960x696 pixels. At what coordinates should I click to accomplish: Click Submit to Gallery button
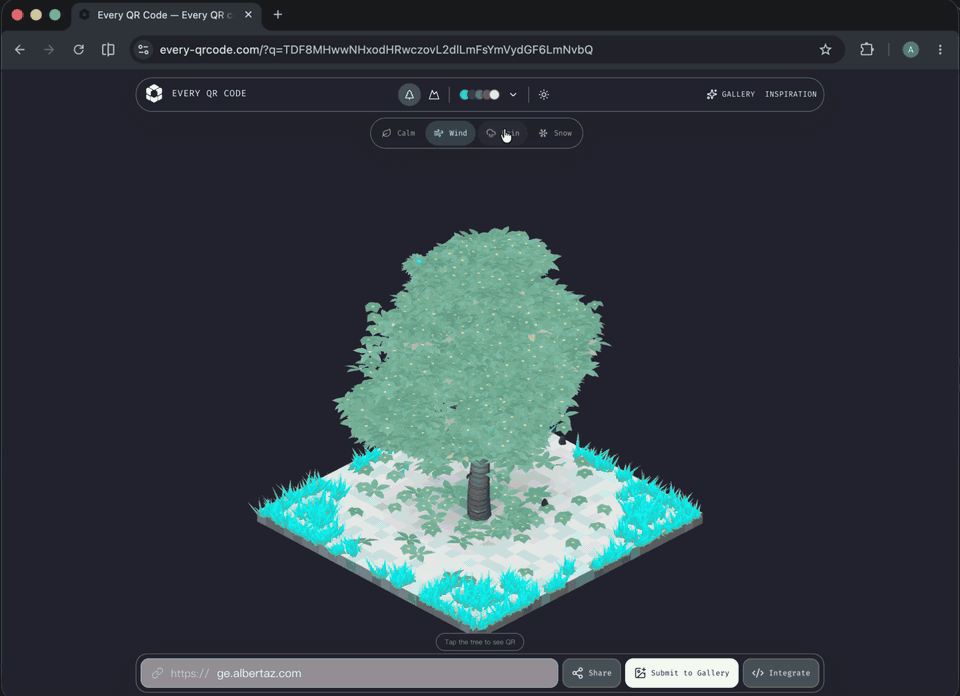(x=681, y=673)
